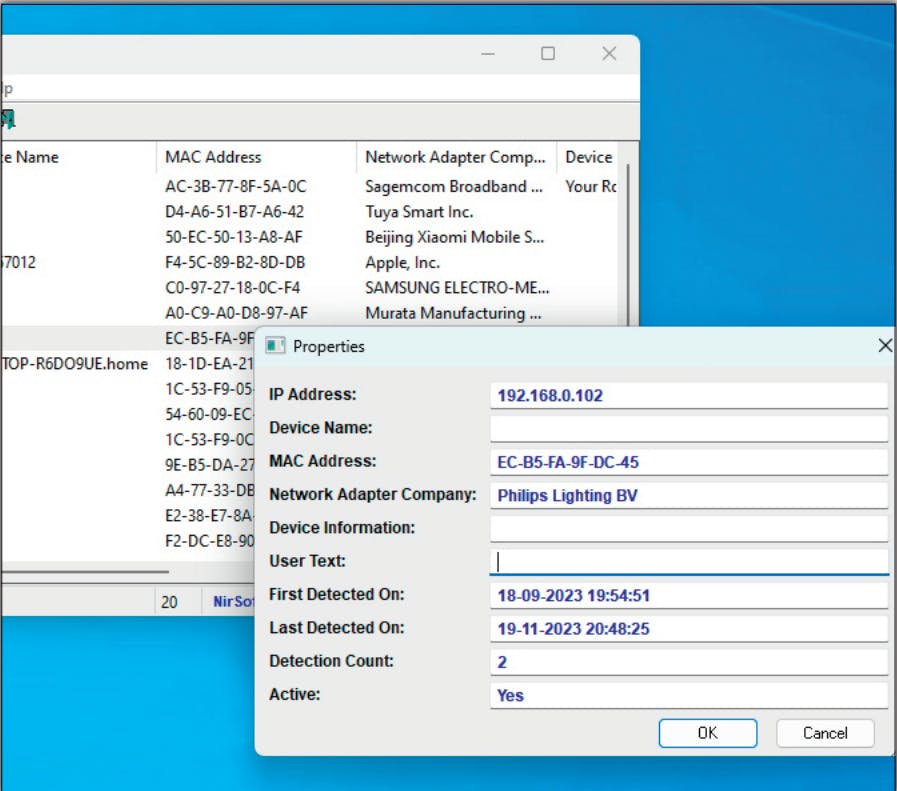Click the Detection Count field showing 2

point(689,662)
